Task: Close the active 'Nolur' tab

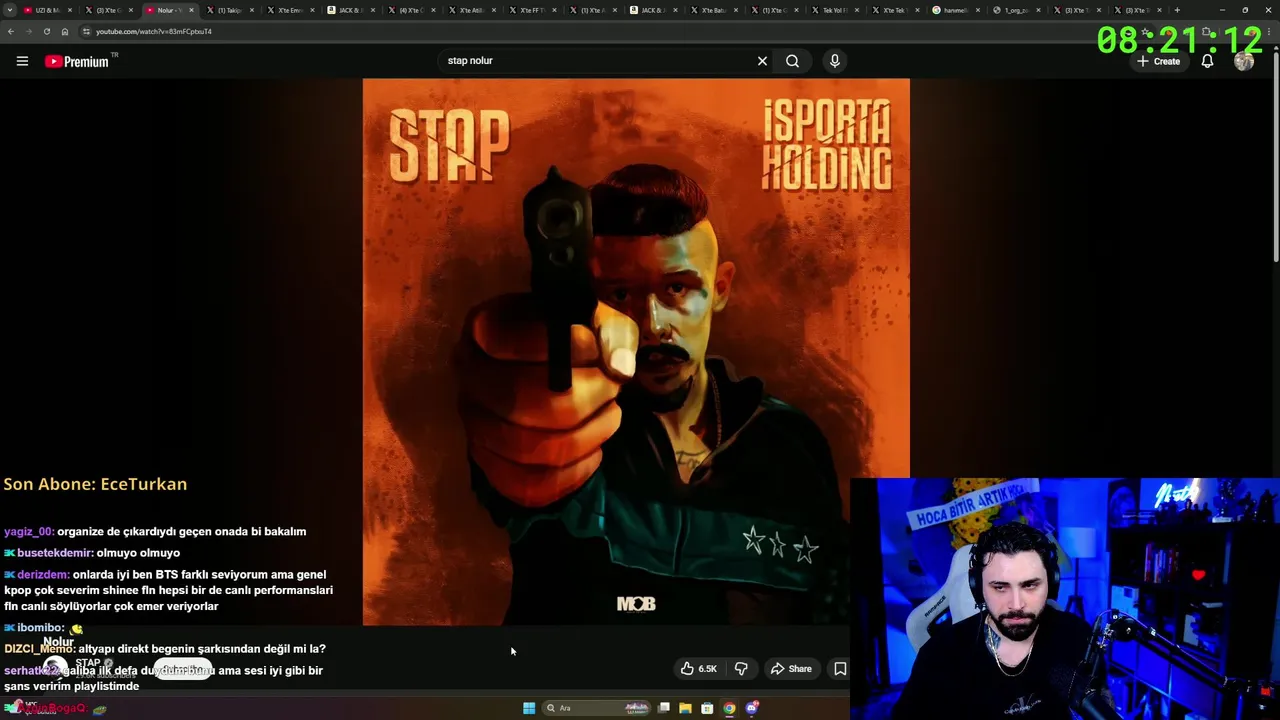Action: (x=189, y=10)
